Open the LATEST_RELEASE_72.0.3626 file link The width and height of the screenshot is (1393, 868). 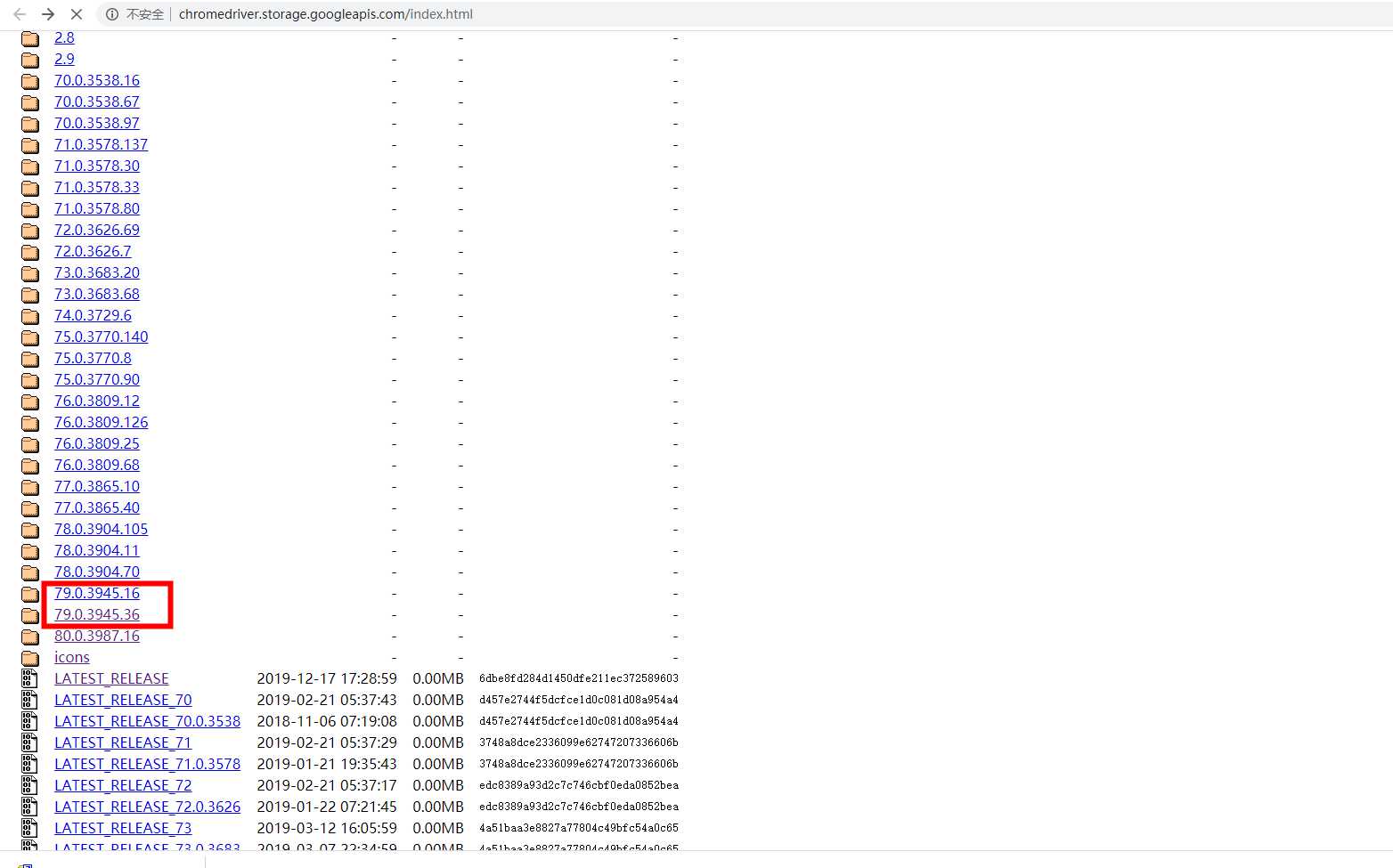[x=147, y=807]
